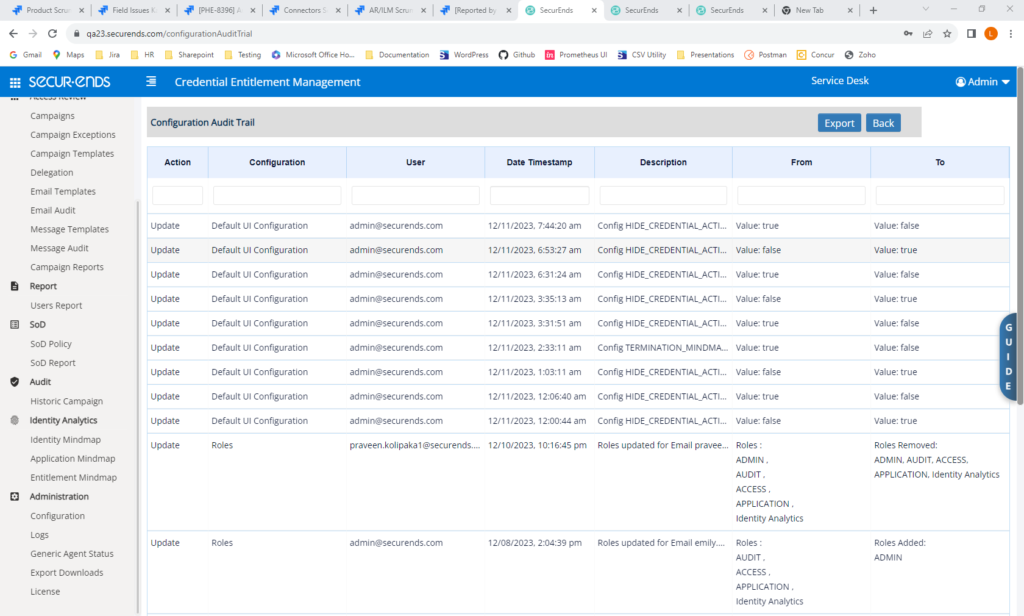Click the Identity Analytics icon in sidebar
The width and height of the screenshot is (1024, 616).
coord(14,420)
